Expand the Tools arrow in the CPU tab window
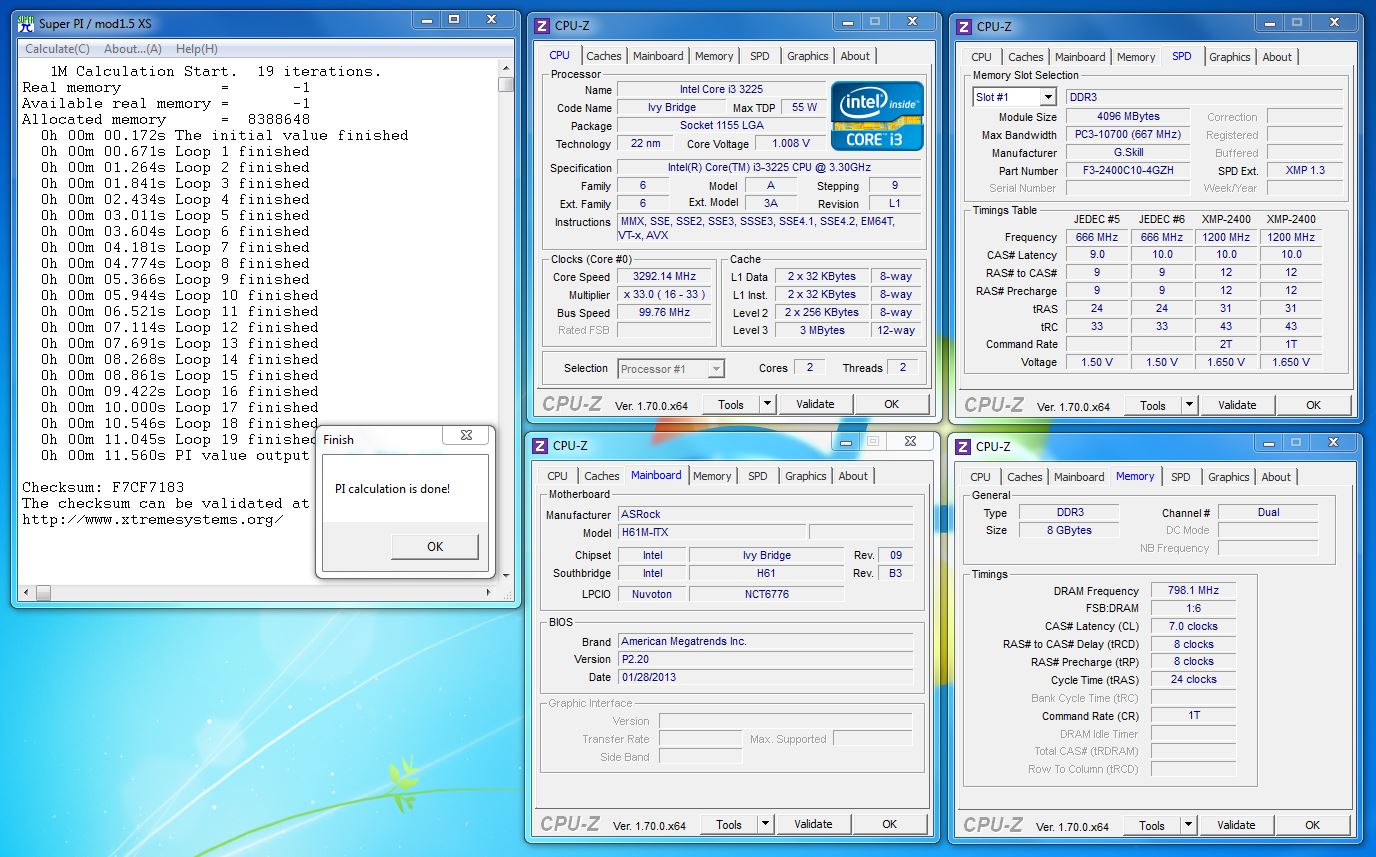Screen dimensions: 1376x857 click(x=767, y=404)
